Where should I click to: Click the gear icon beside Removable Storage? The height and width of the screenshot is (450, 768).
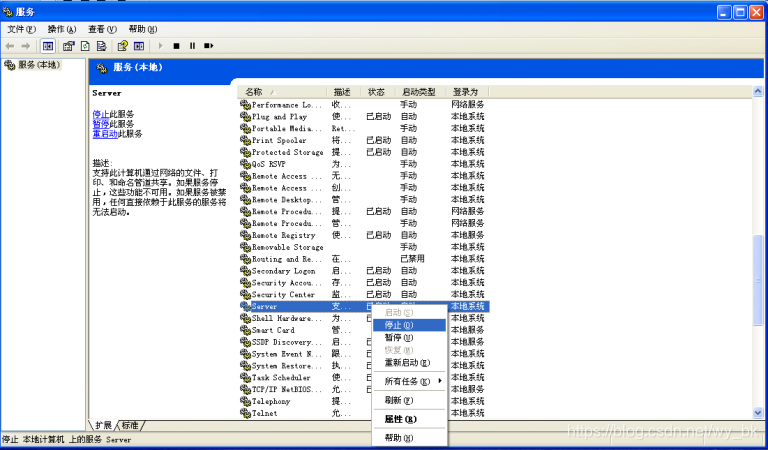(x=245, y=247)
